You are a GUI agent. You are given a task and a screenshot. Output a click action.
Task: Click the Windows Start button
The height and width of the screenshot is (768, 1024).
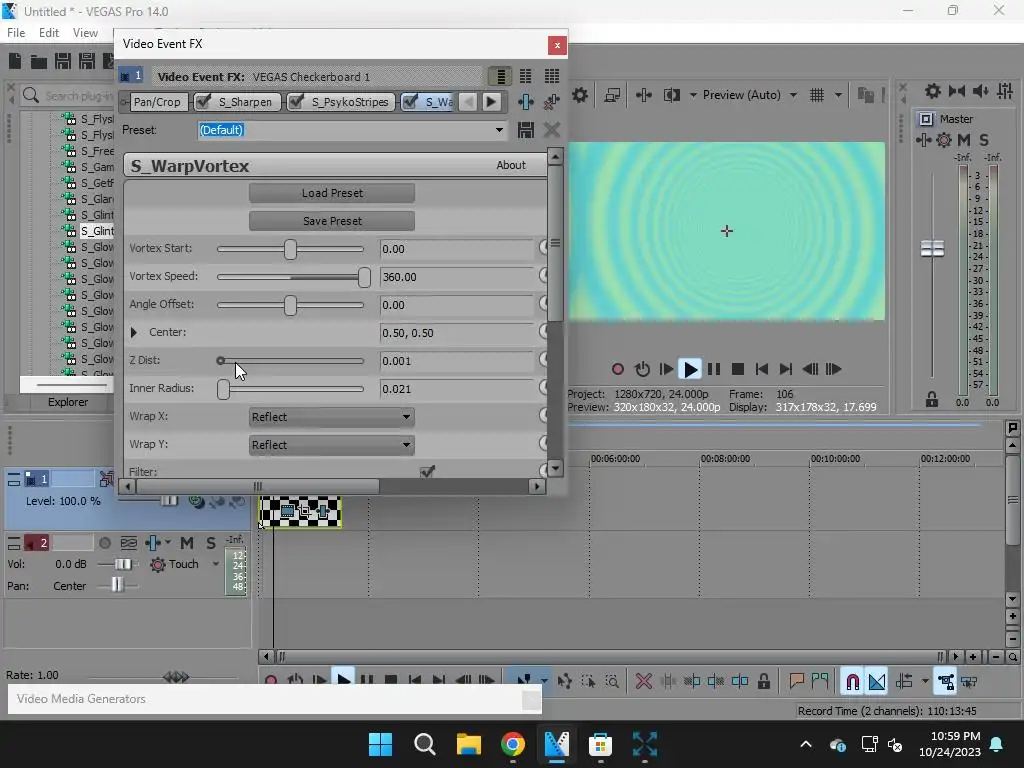pyautogui.click(x=380, y=744)
